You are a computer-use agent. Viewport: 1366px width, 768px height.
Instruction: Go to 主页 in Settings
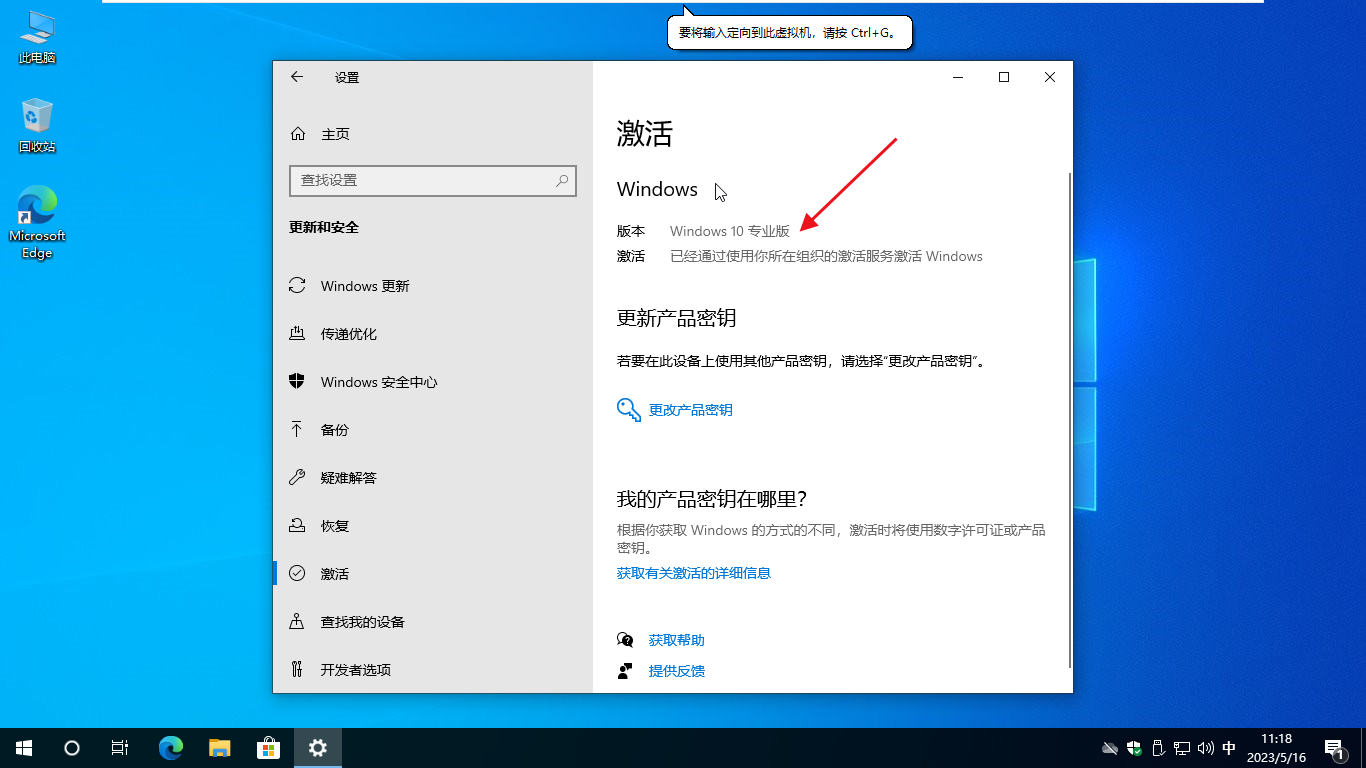[433, 134]
